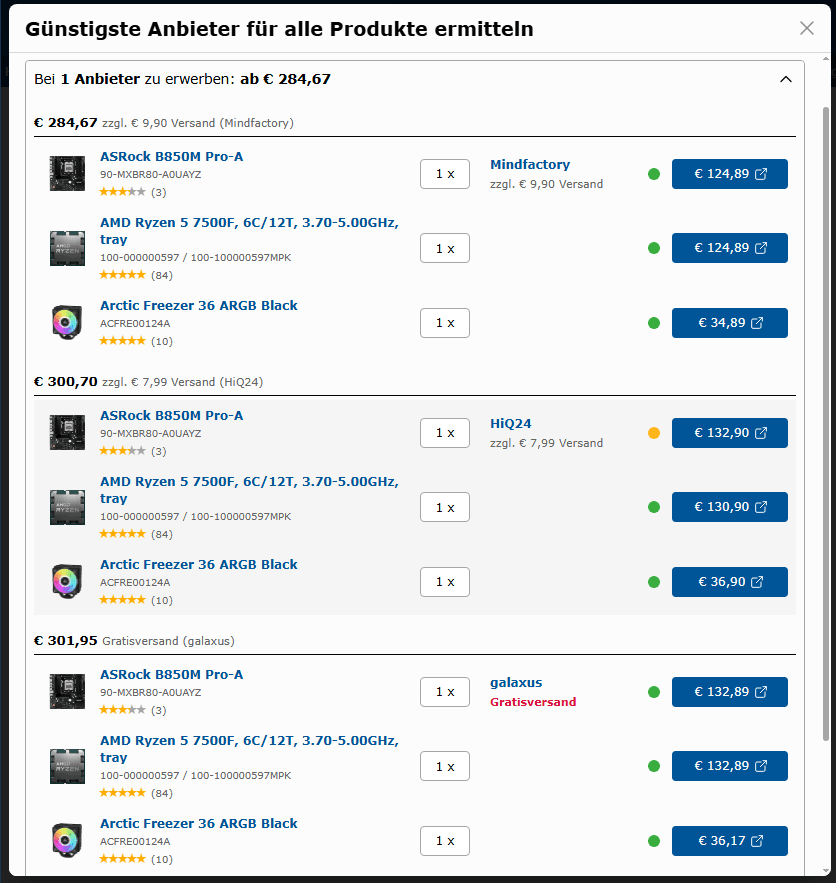Click star rating of Mindfactory Arctic Freezer 36
The width and height of the screenshot is (836, 883).
pos(122,341)
